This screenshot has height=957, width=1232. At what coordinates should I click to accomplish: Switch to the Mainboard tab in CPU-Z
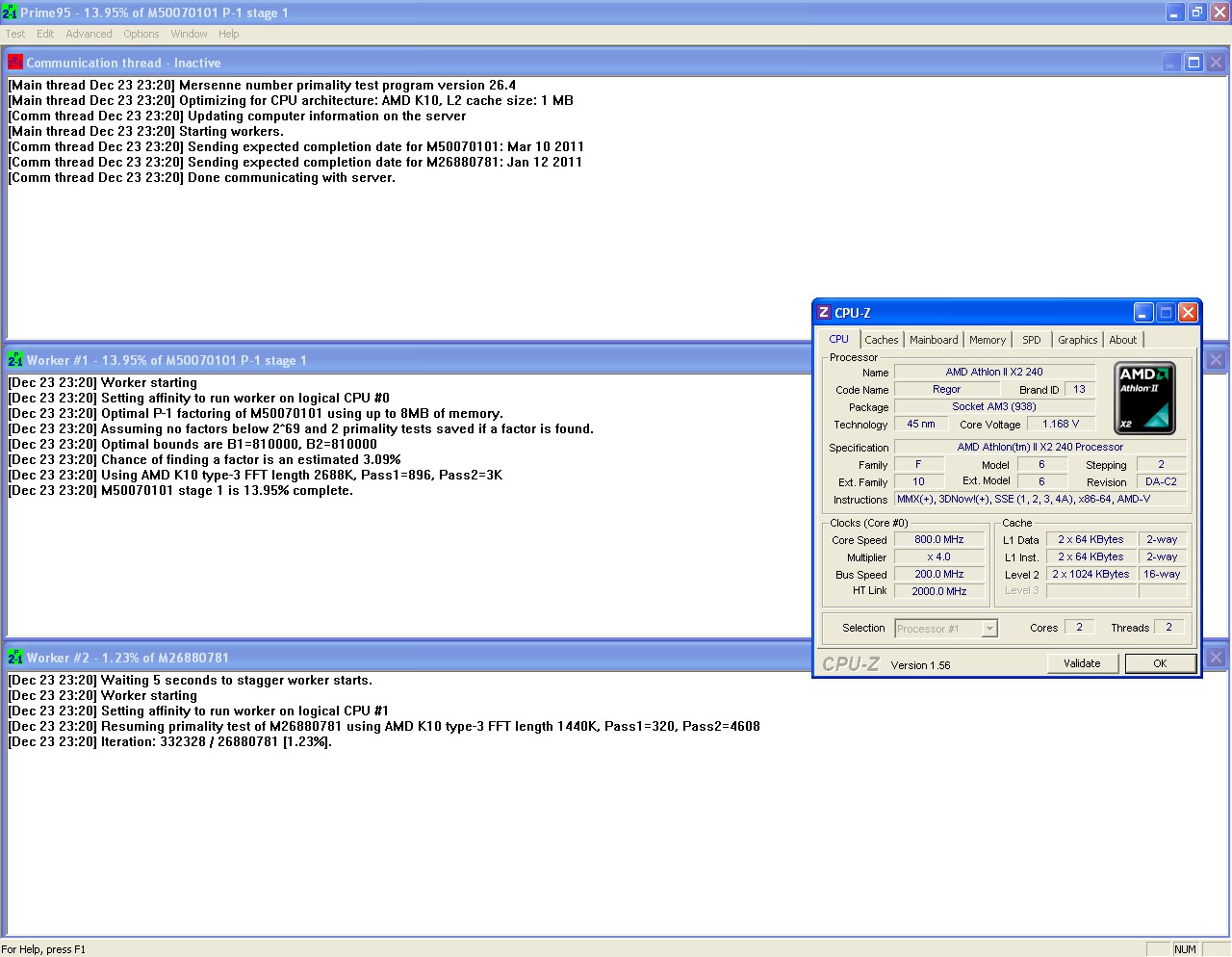click(x=934, y=340)
